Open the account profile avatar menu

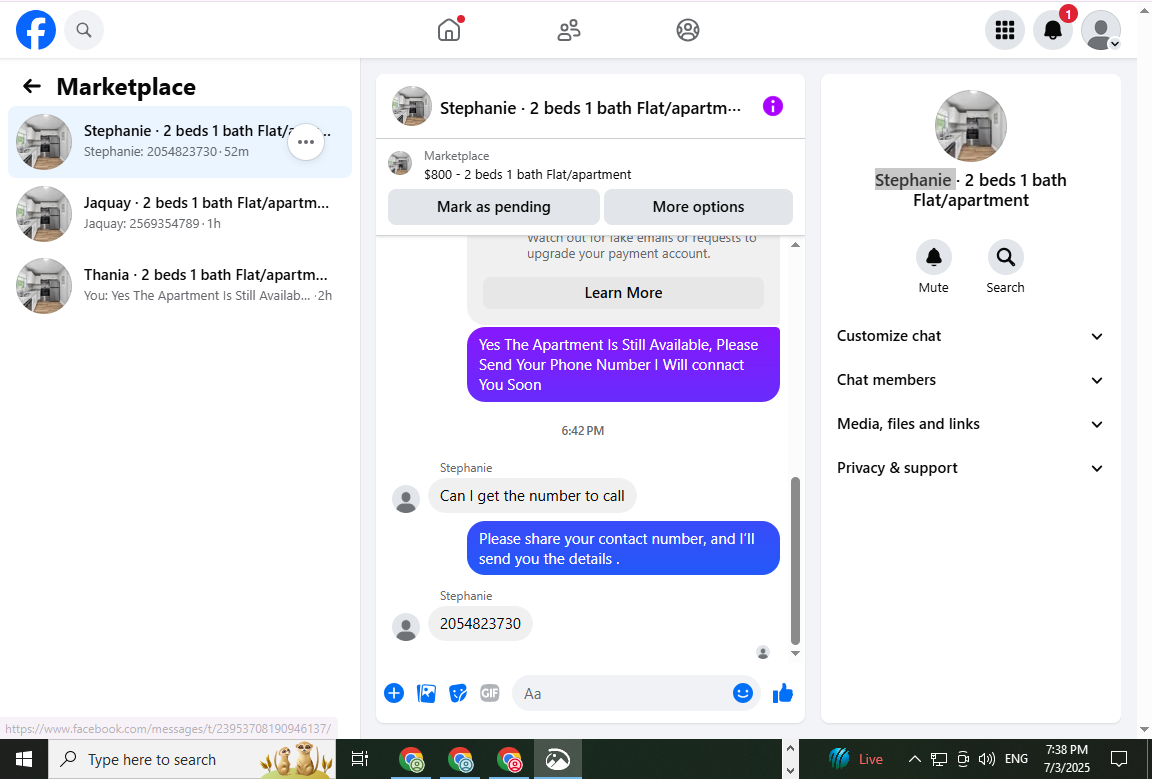(x=1101, y=30)
